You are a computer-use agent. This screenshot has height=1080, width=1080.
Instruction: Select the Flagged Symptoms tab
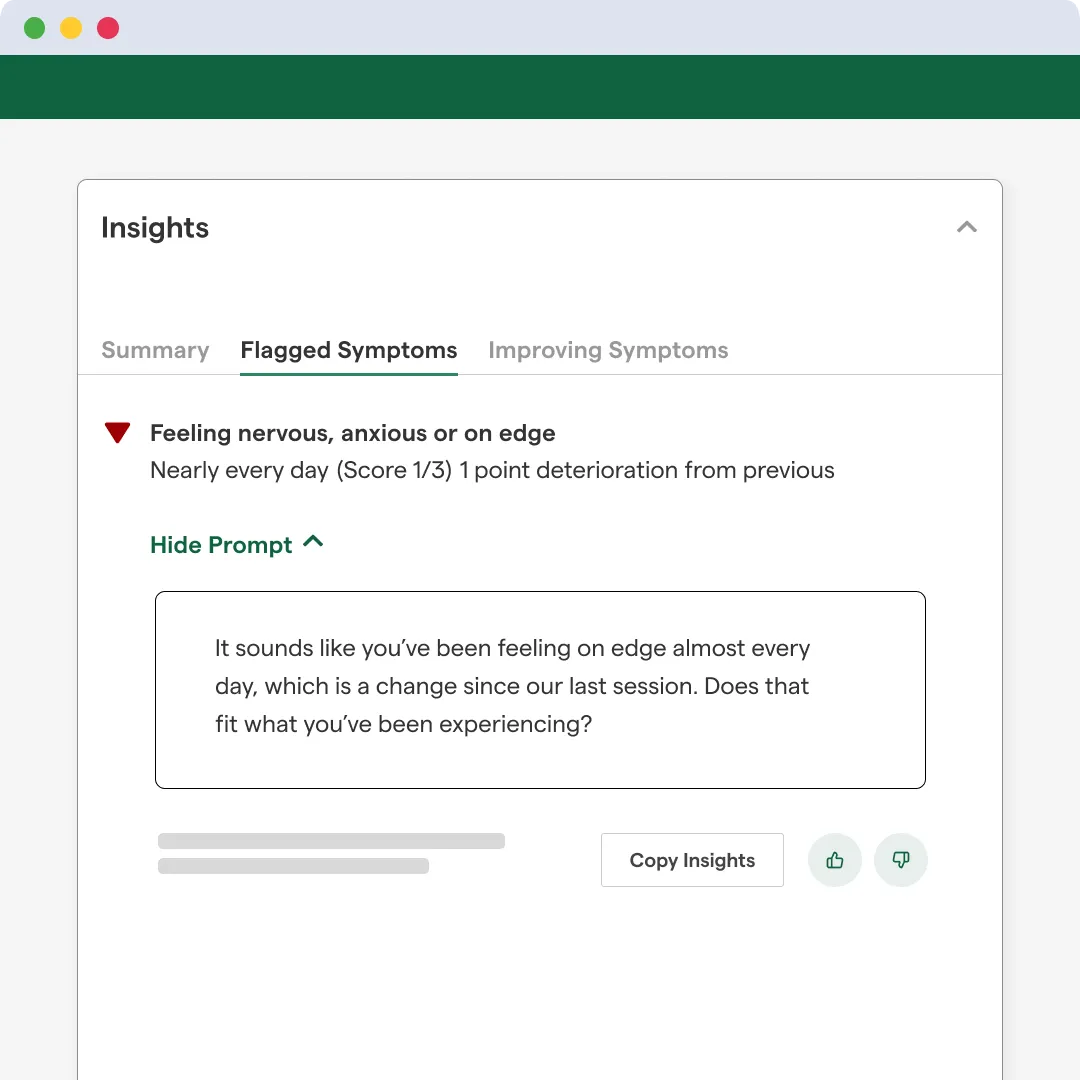tap(349, 350)
